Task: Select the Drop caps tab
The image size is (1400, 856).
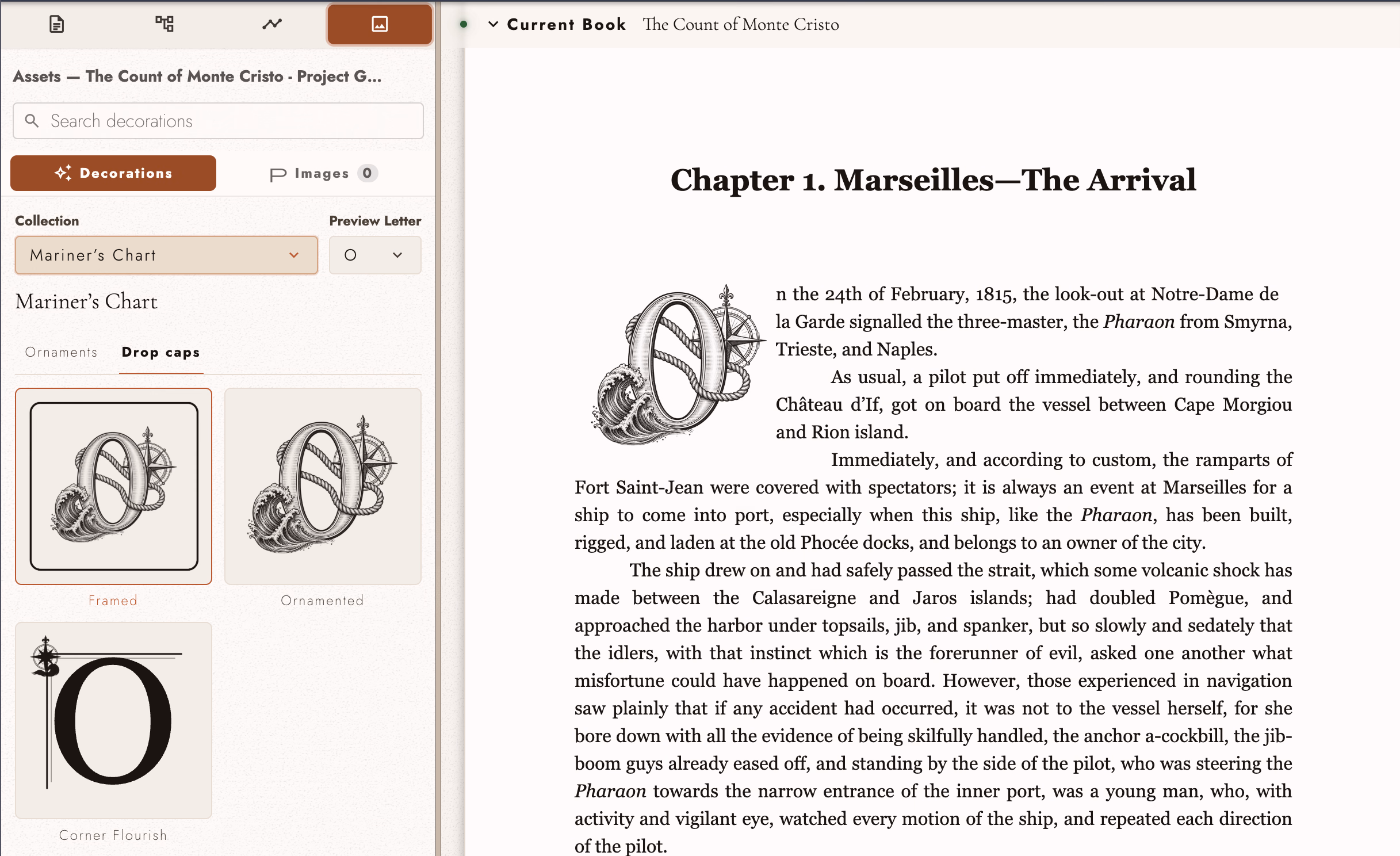Action: point(161,352)
